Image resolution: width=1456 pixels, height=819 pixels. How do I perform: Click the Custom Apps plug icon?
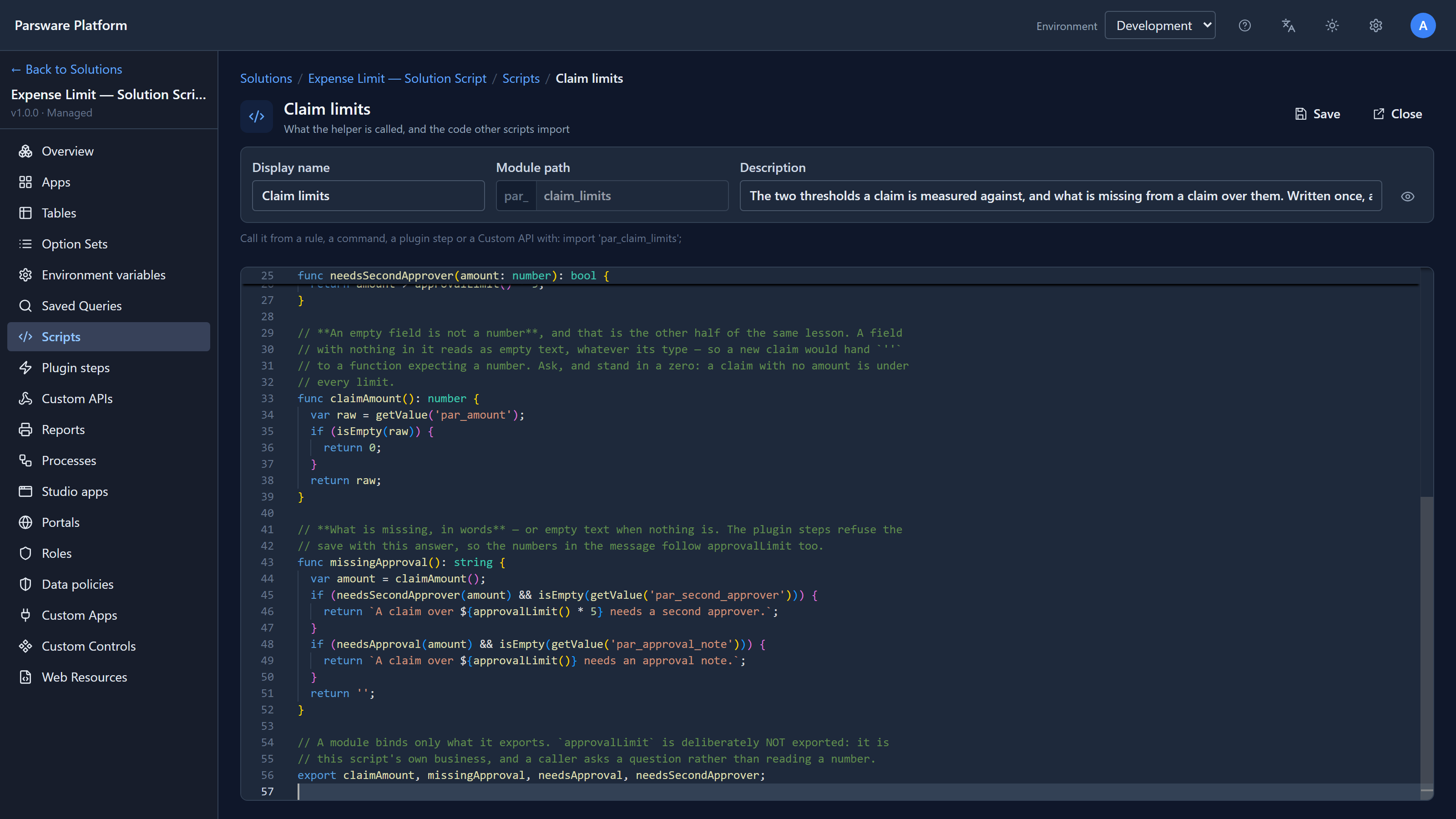[25, 615]
